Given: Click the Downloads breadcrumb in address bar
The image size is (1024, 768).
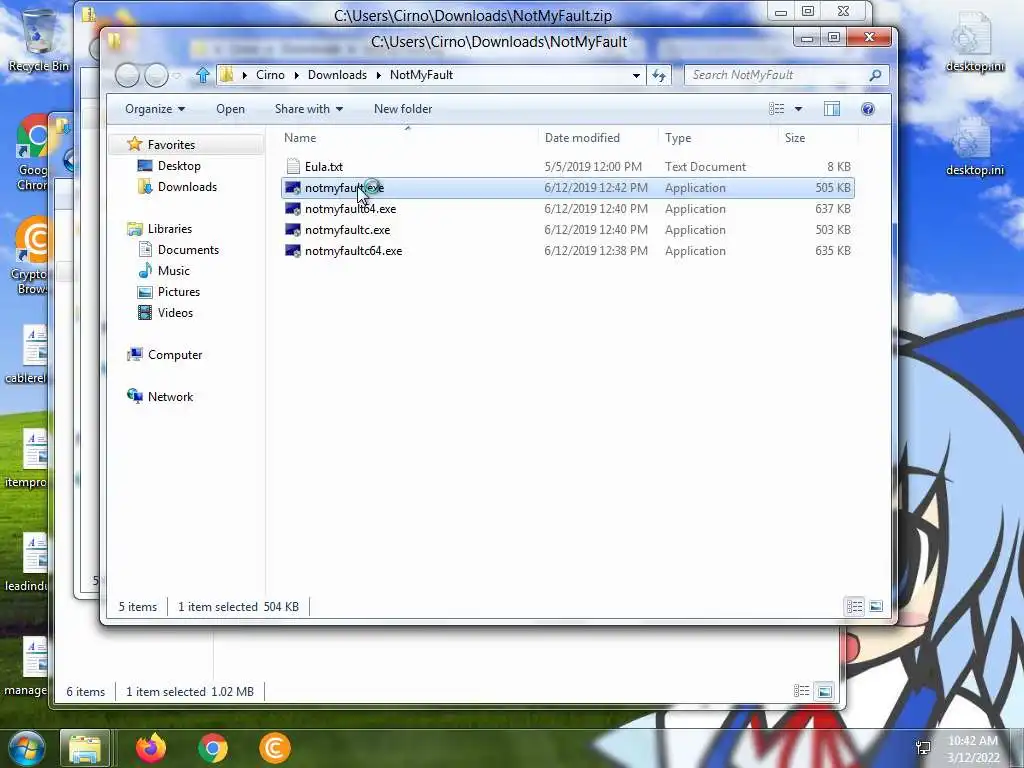Looking at the screenshot, I should coord(337,75).
